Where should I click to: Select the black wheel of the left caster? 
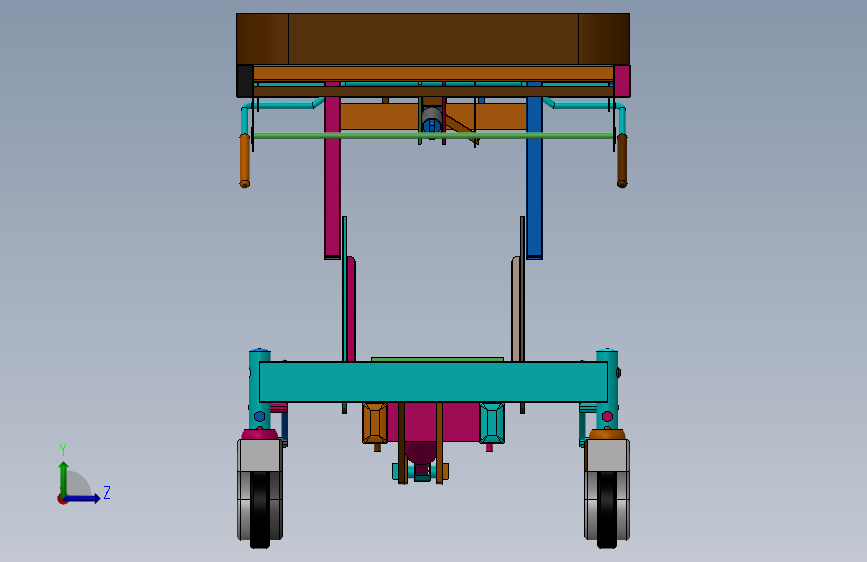click(260, 509)
